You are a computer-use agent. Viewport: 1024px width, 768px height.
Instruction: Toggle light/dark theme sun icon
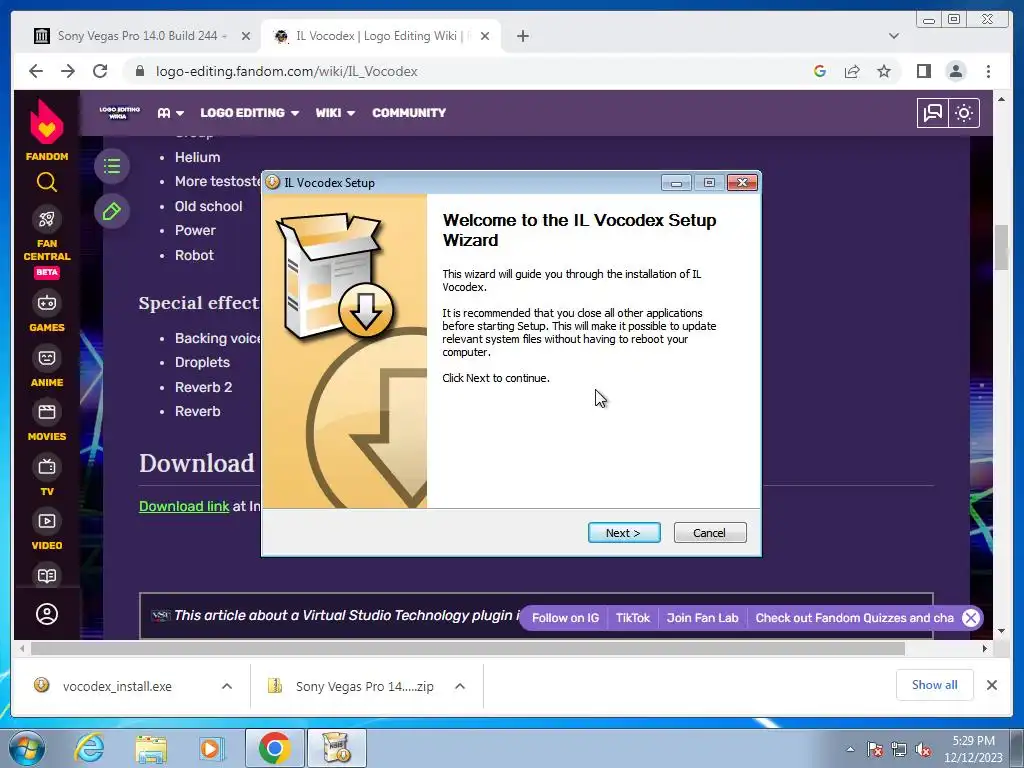point(964,113)
